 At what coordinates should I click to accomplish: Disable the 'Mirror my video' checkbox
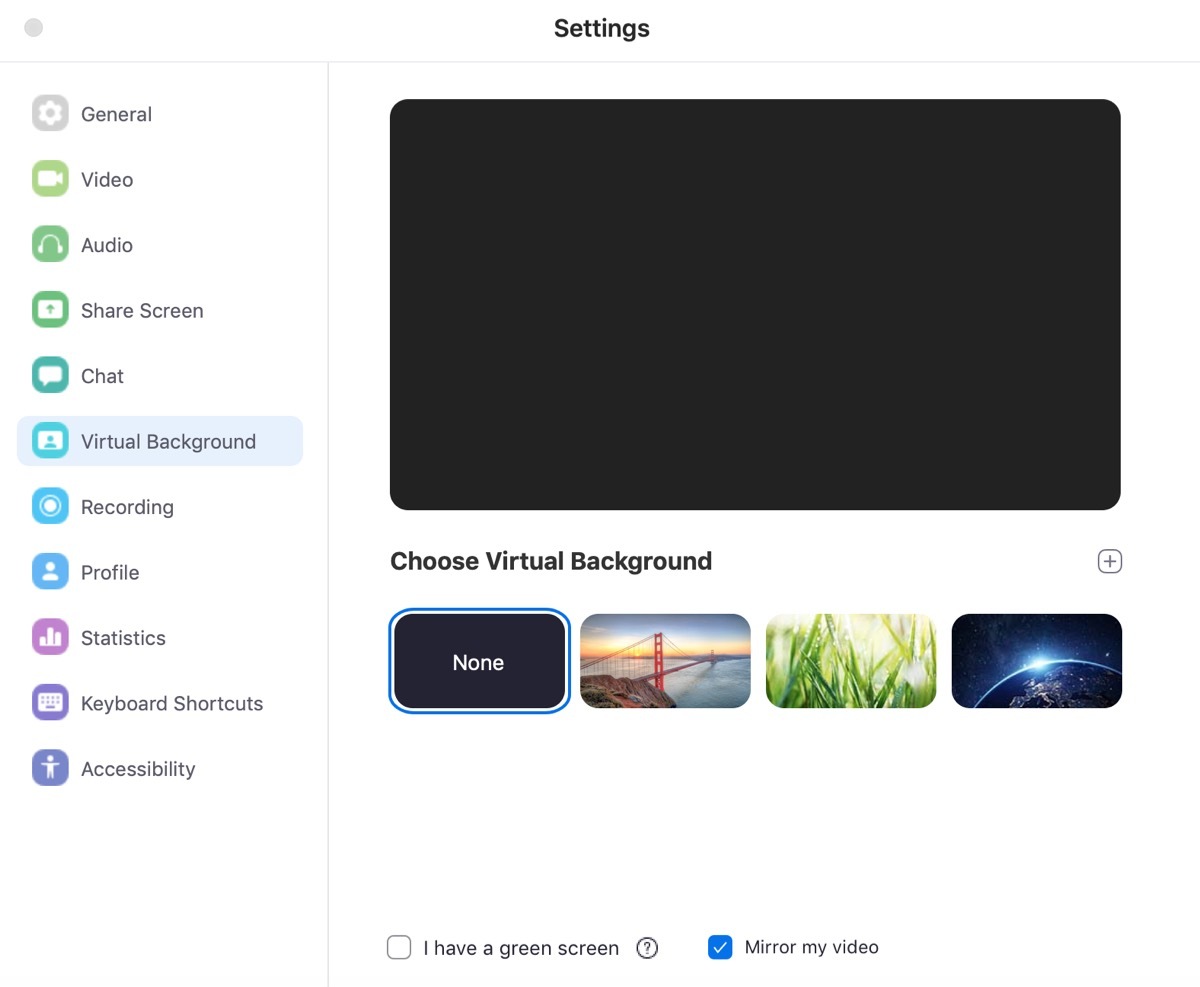[720, 946]
